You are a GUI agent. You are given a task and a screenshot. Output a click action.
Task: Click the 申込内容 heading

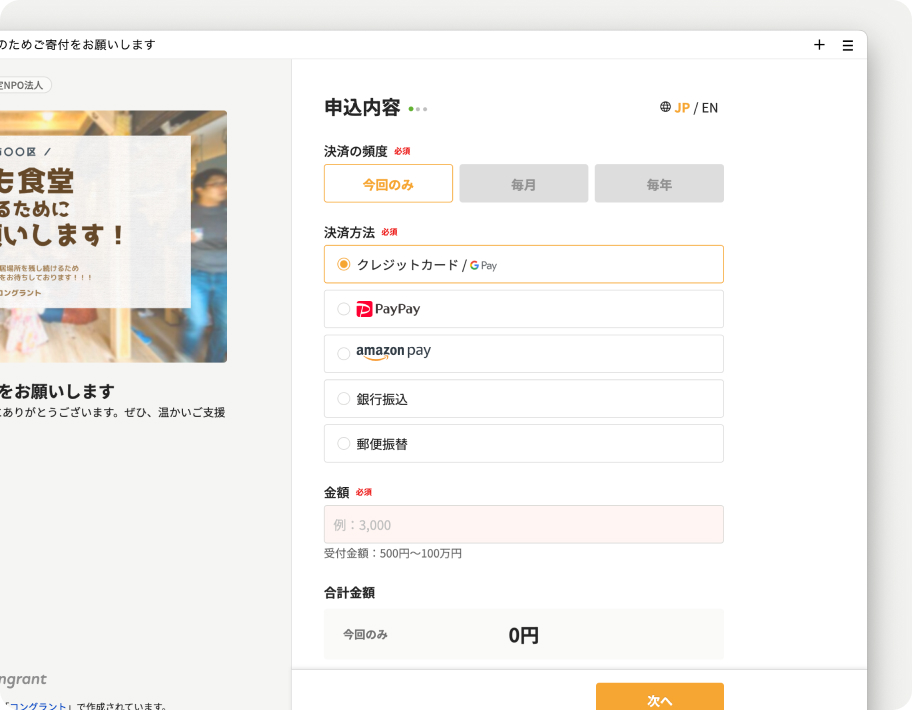[362, 108]
